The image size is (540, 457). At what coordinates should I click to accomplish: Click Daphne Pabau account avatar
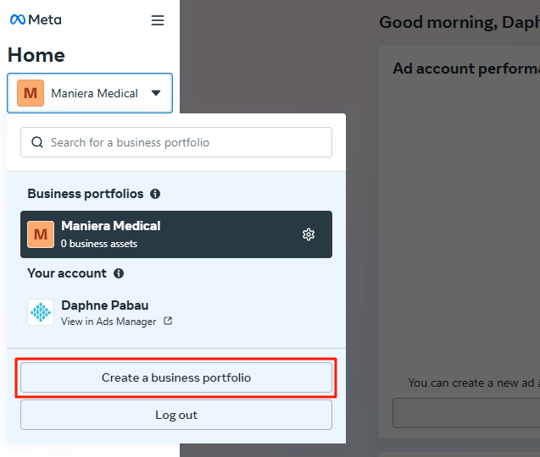(41, 312)
